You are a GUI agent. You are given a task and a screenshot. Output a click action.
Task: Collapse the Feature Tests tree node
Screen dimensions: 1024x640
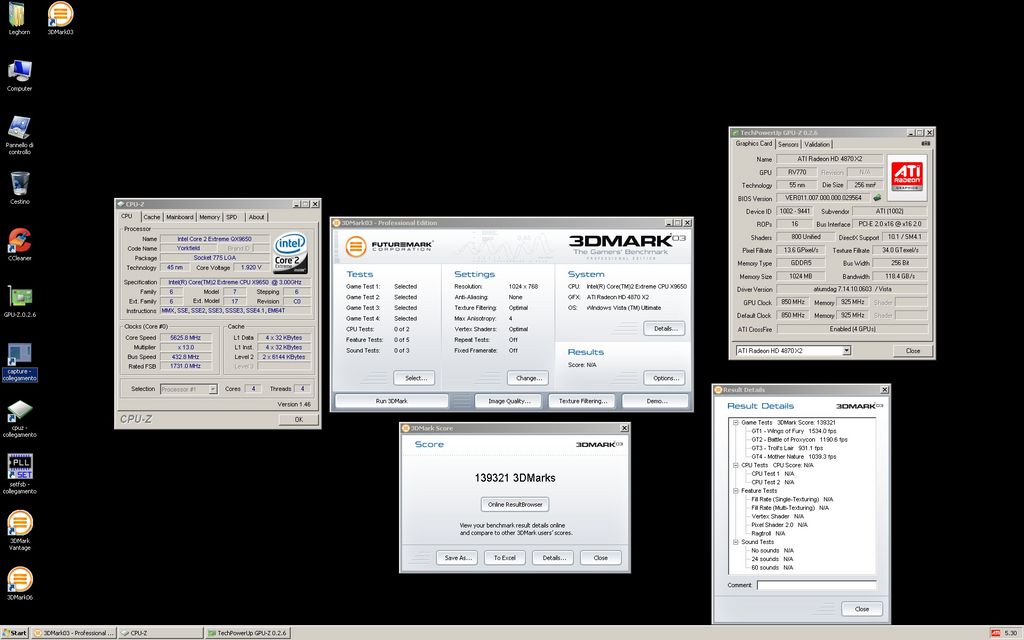(735, 490)
